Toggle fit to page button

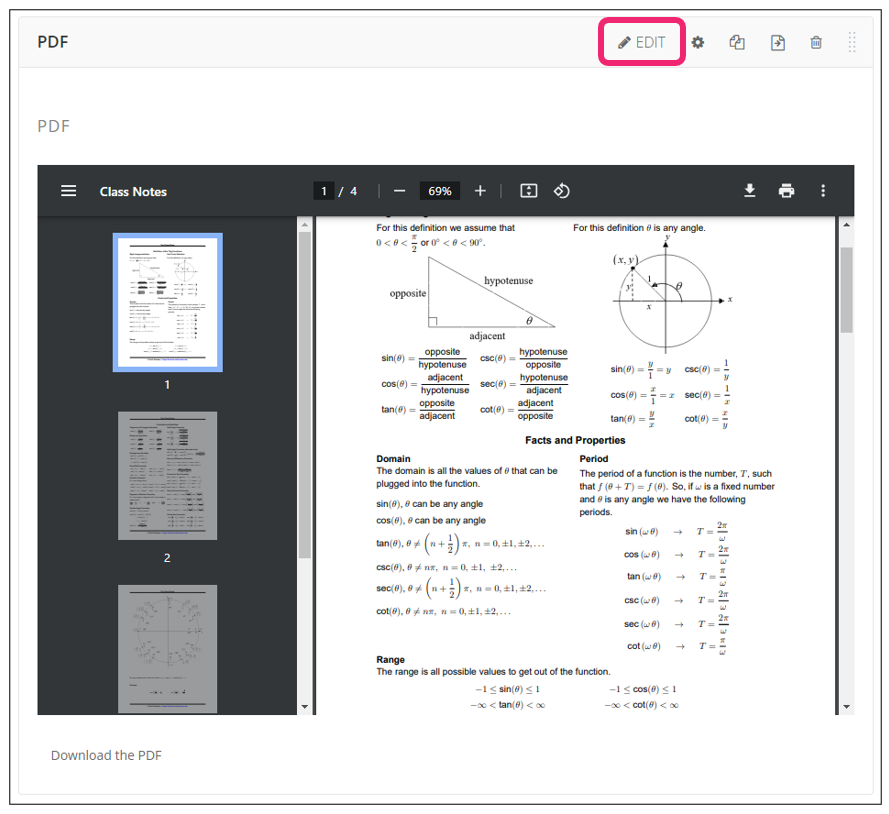[529, 191]
